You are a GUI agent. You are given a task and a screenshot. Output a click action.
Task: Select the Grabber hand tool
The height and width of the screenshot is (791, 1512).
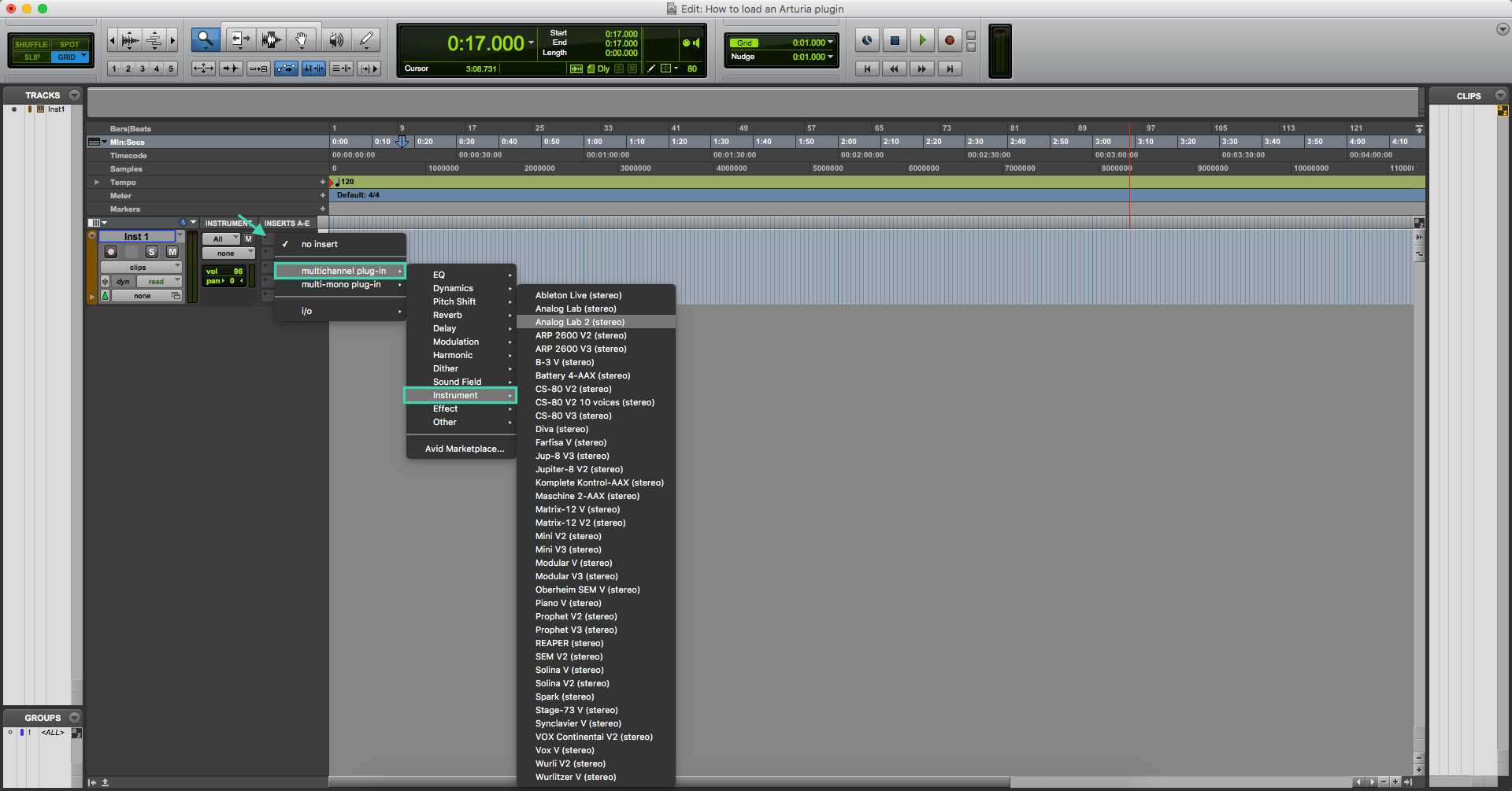[302, 39]
